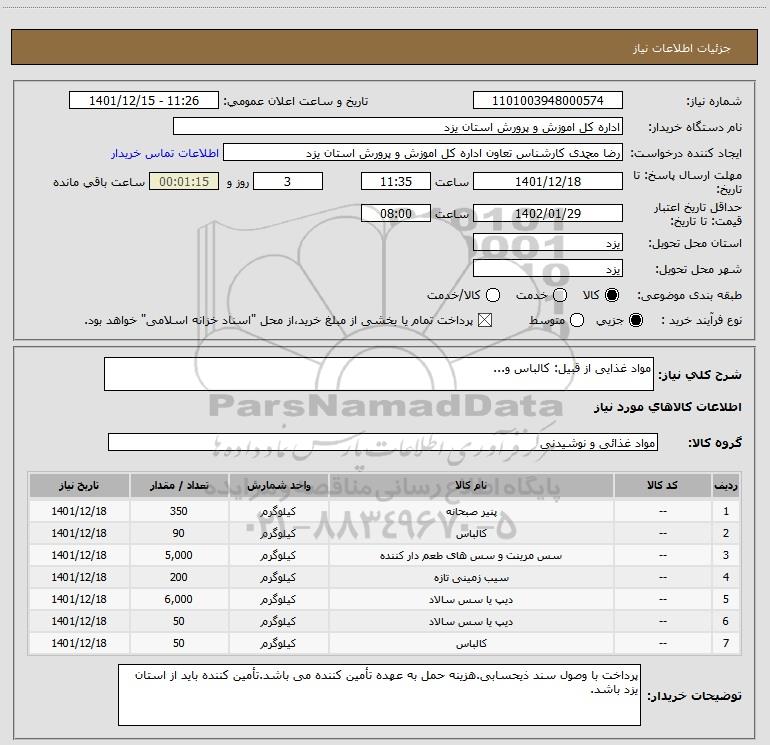
Task: Click the تاریخ نیاز column header
Action: point(79,486)
